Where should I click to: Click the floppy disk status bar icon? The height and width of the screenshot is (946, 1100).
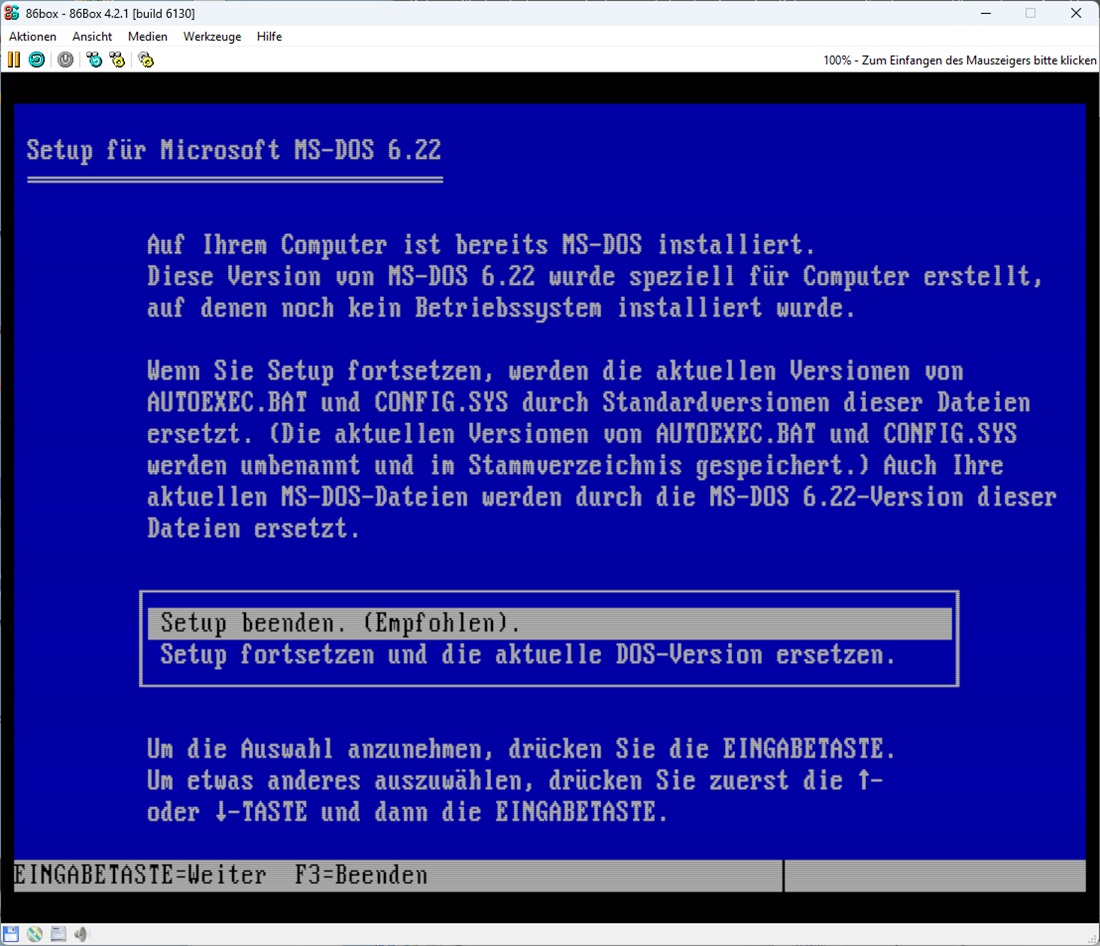pos(12,934)
